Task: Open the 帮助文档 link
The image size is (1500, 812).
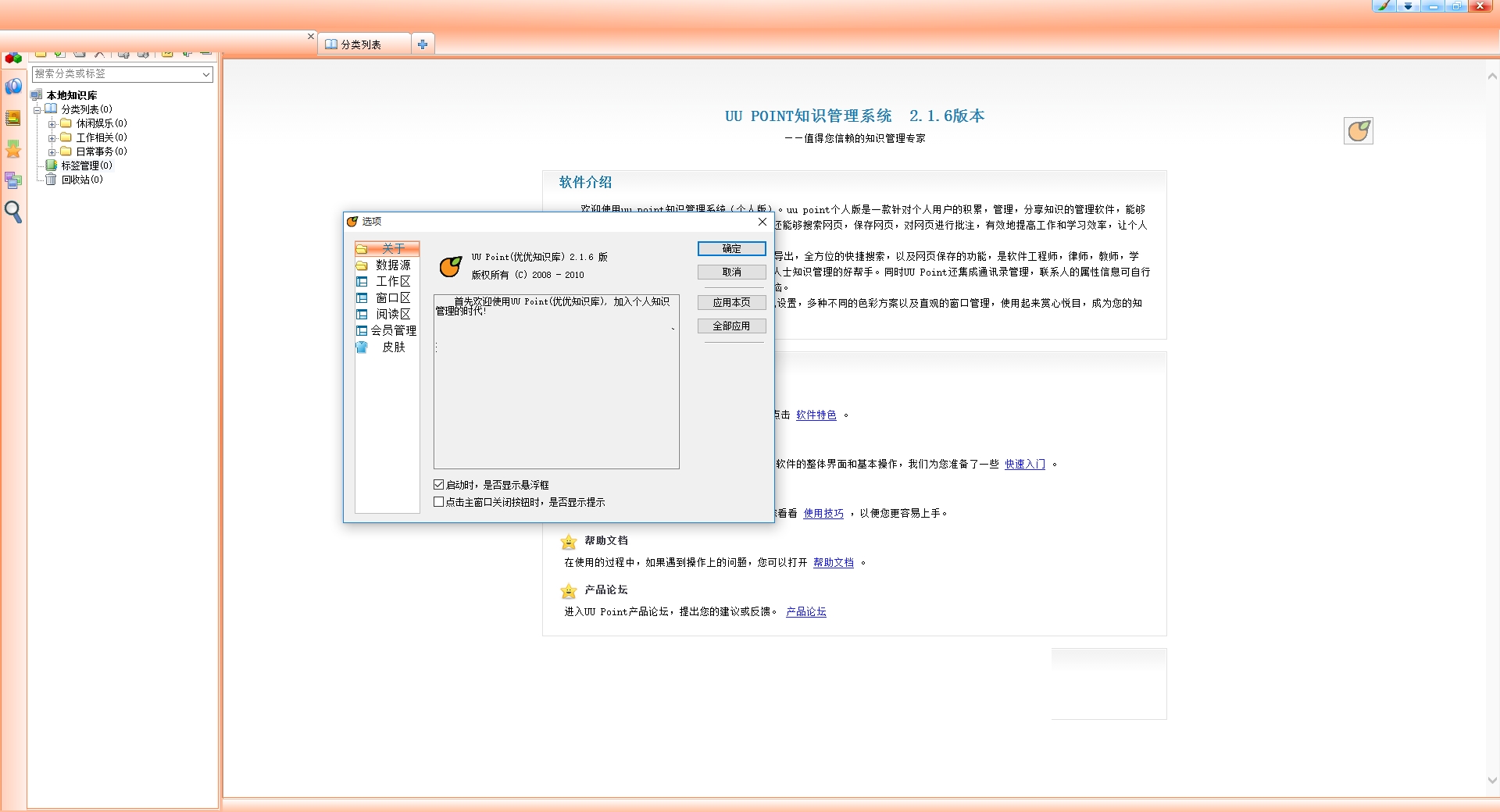Action: point(834,562)
